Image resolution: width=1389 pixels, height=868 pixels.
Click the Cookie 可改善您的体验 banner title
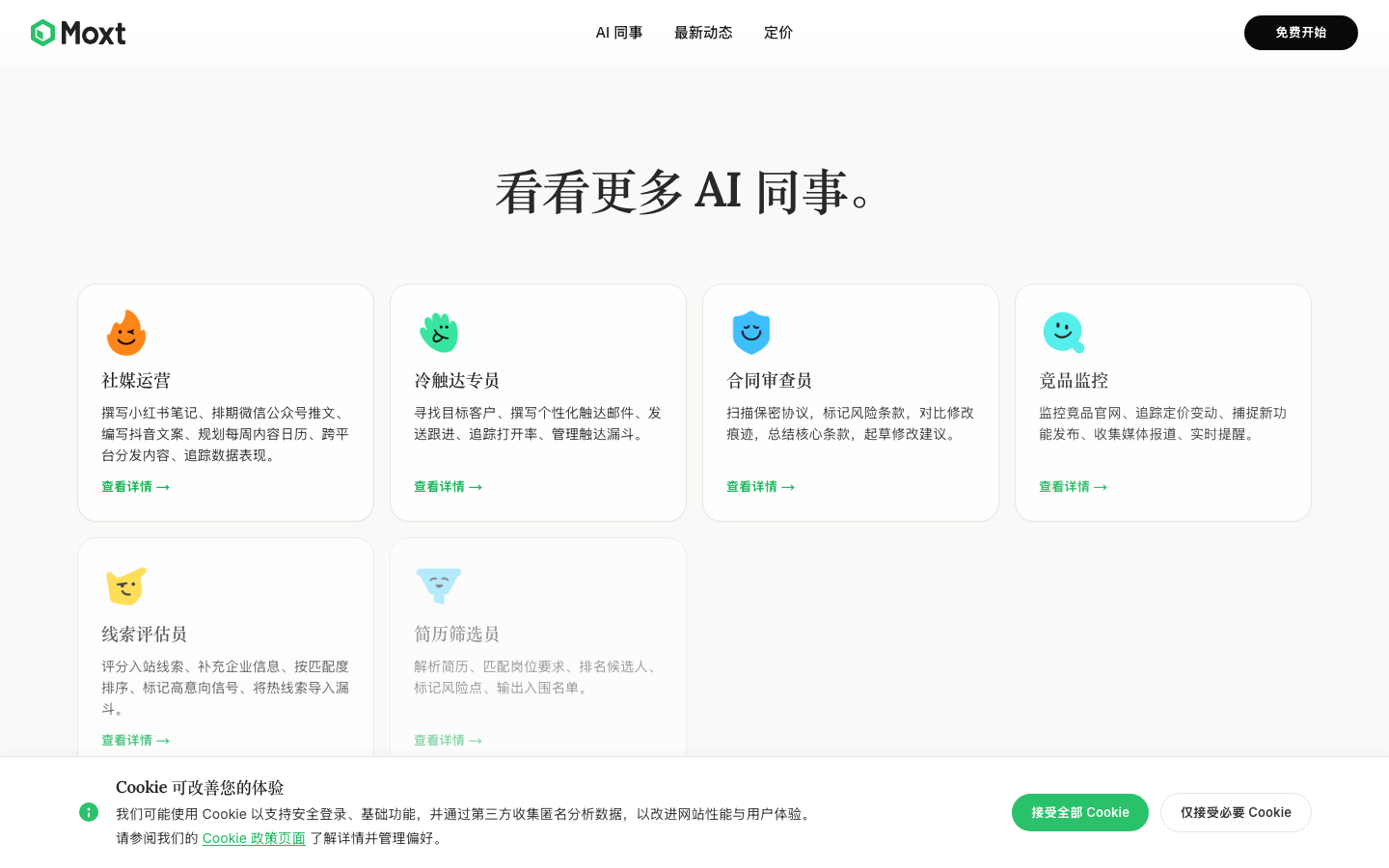200,788
